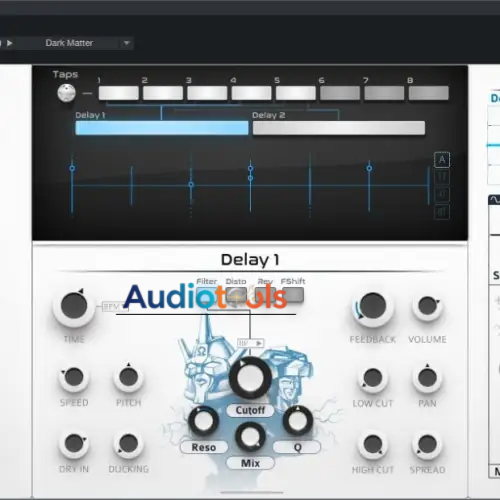This screenshot has height=500, width=500.
Task: Select the tap handle on the line nearest the A button
Action: 369,168
